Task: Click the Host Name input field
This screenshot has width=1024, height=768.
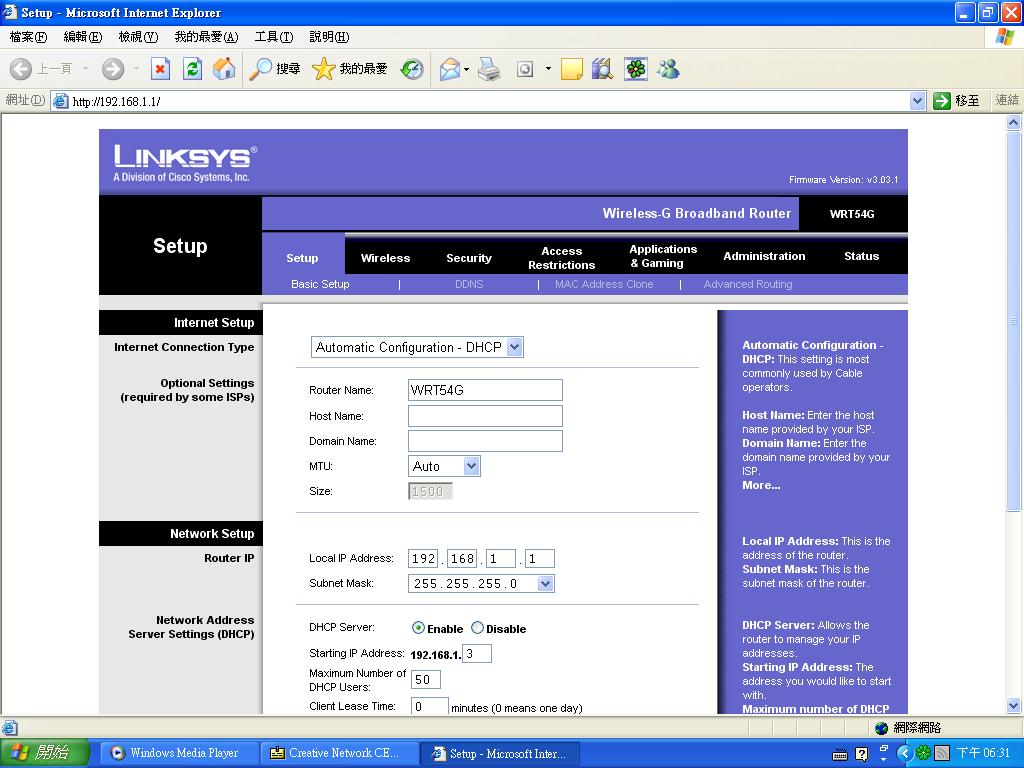Action: coord(485,416)
